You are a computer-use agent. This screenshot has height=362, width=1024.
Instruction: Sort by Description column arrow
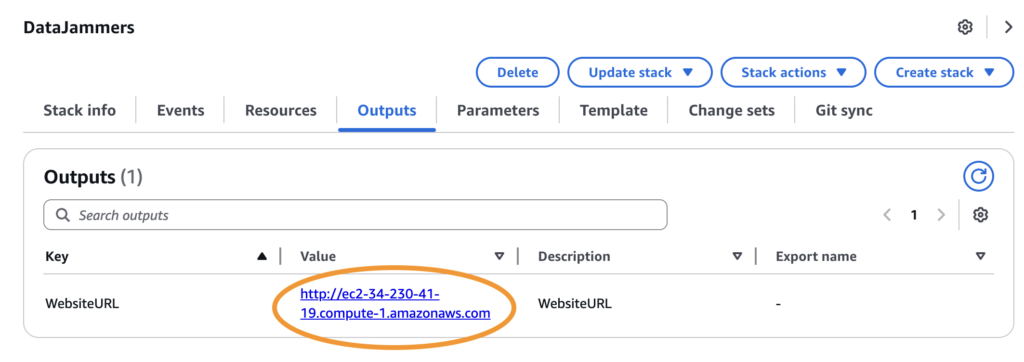tap(737, 257)
